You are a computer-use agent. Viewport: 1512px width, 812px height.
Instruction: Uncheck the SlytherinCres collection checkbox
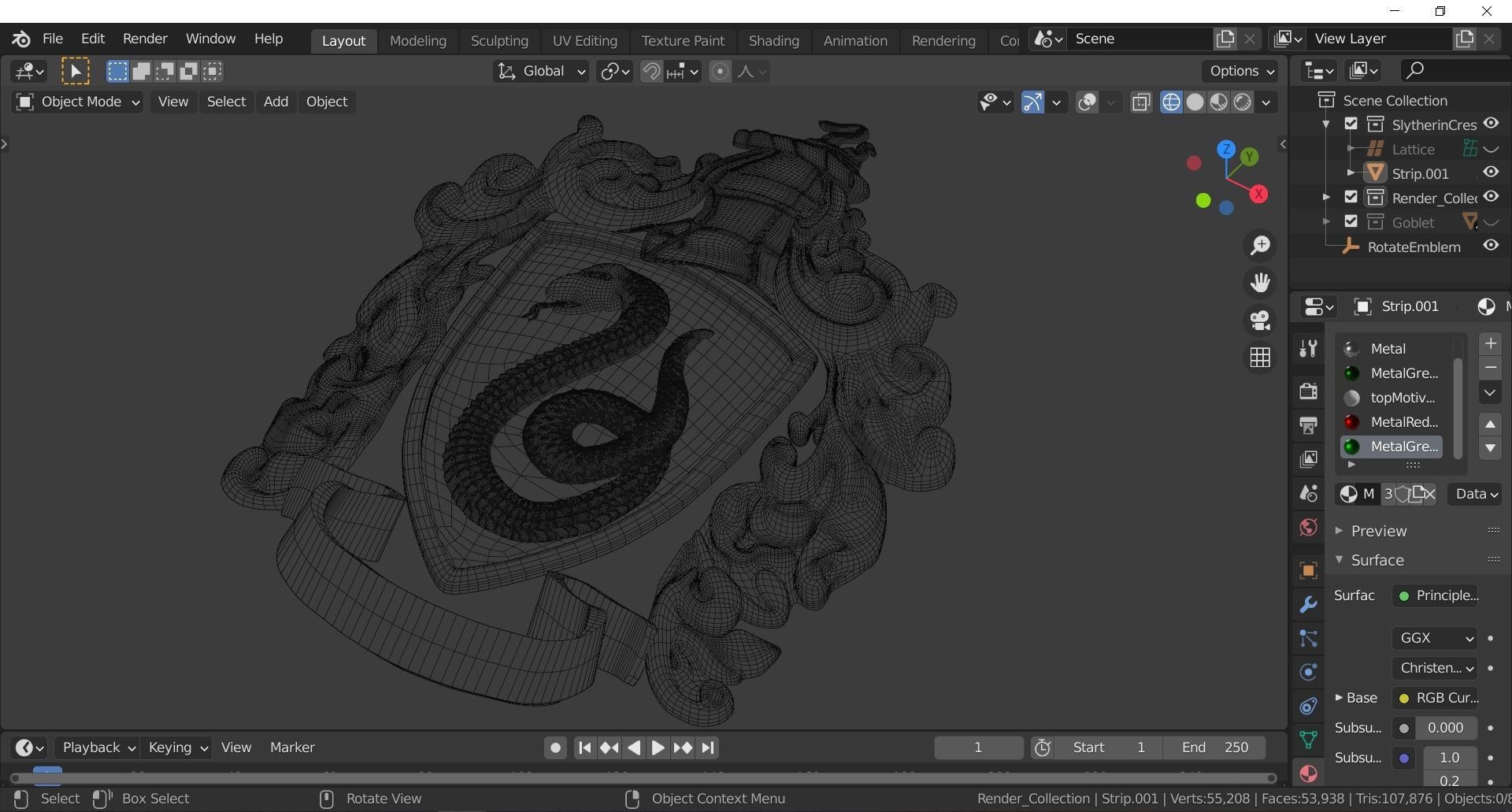[1351, 124]
